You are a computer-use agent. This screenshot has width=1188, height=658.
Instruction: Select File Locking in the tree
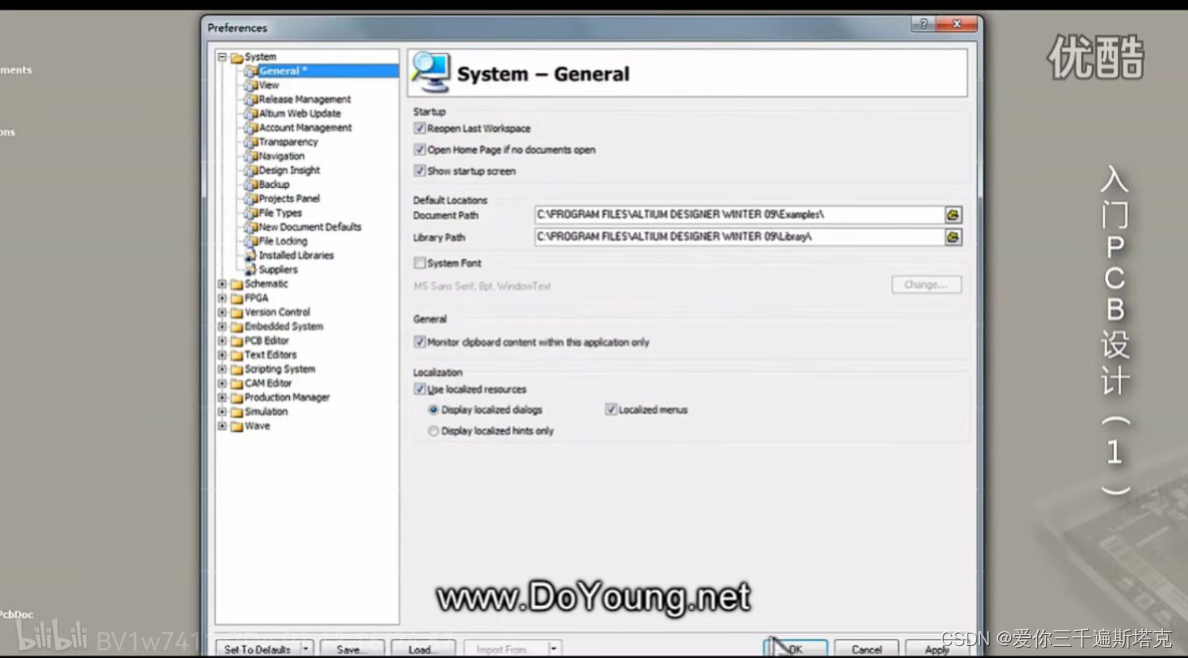(x=283, y=241)
